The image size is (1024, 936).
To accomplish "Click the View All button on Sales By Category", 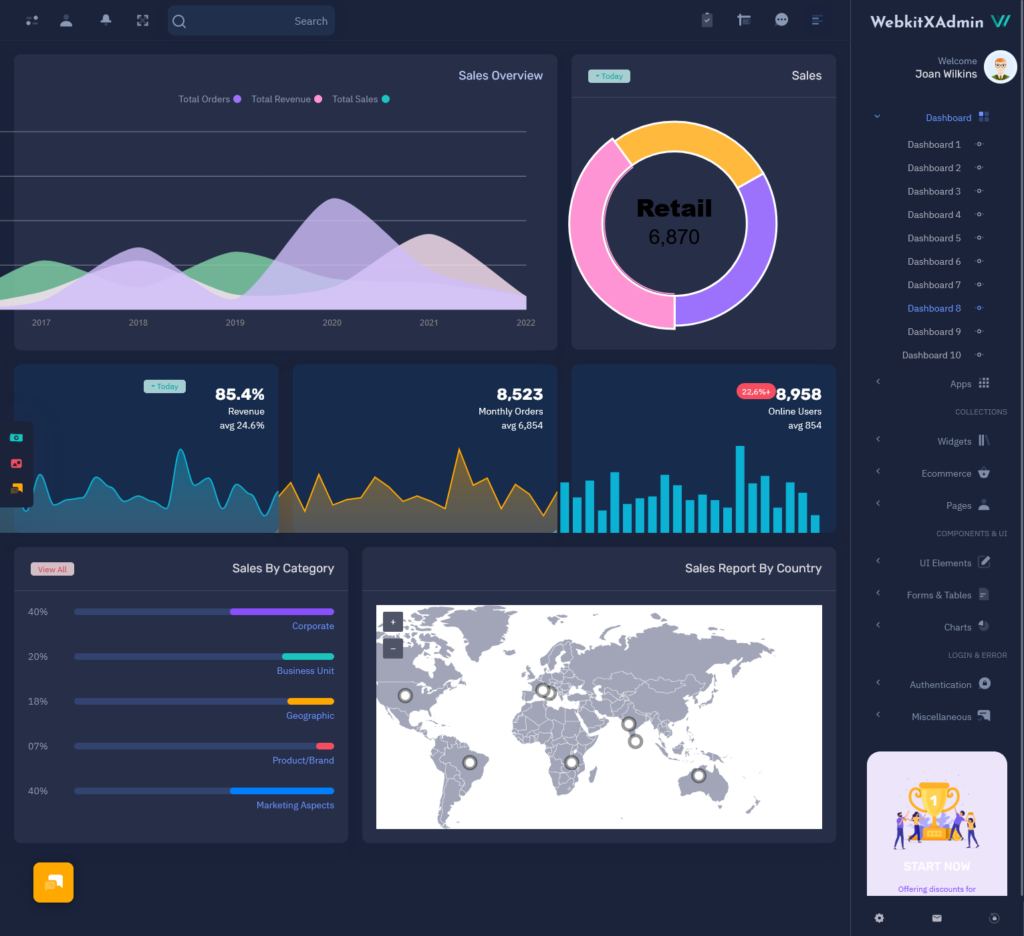I will point(52,568).
